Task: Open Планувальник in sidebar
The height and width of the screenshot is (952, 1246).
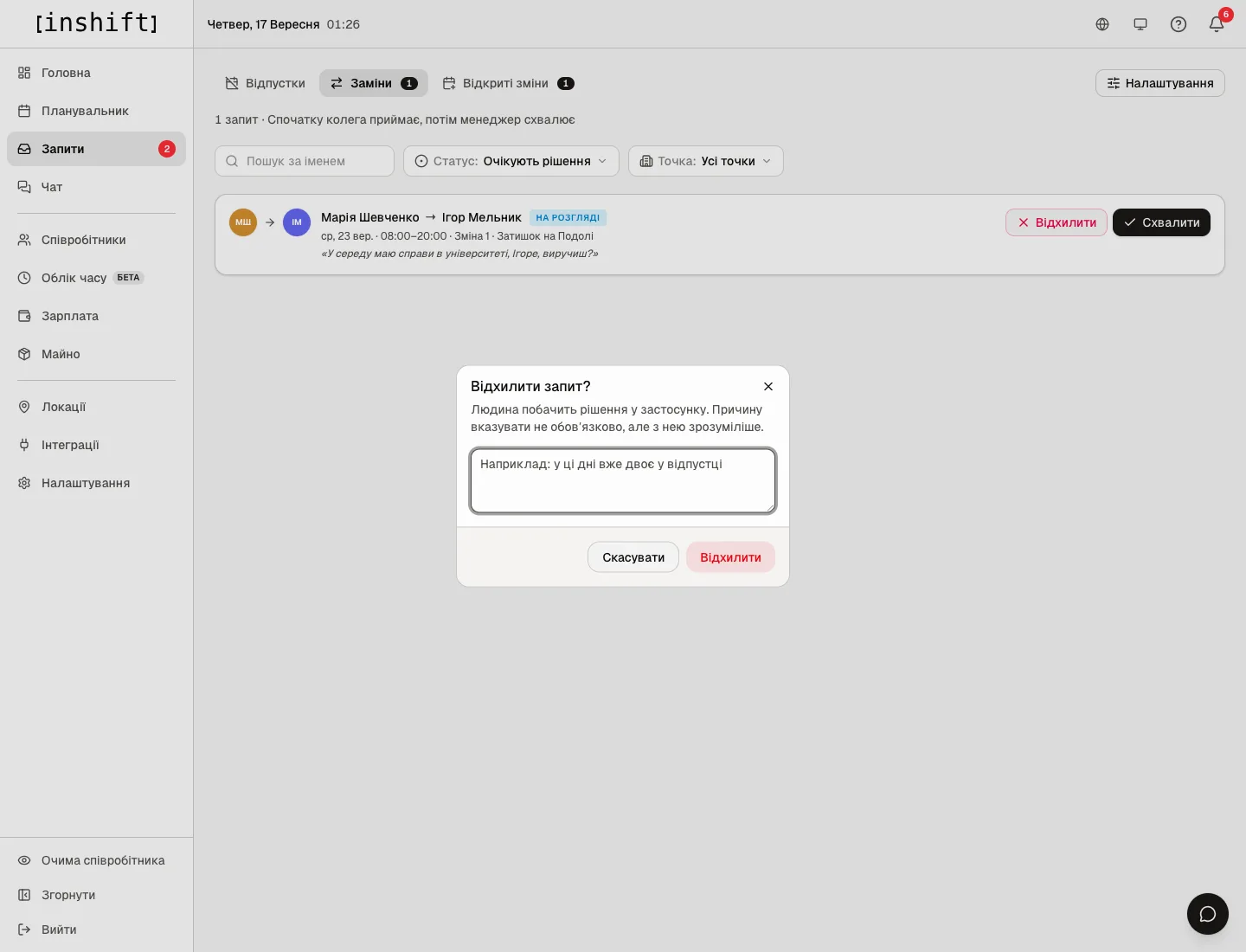Action: click(96, 111)
